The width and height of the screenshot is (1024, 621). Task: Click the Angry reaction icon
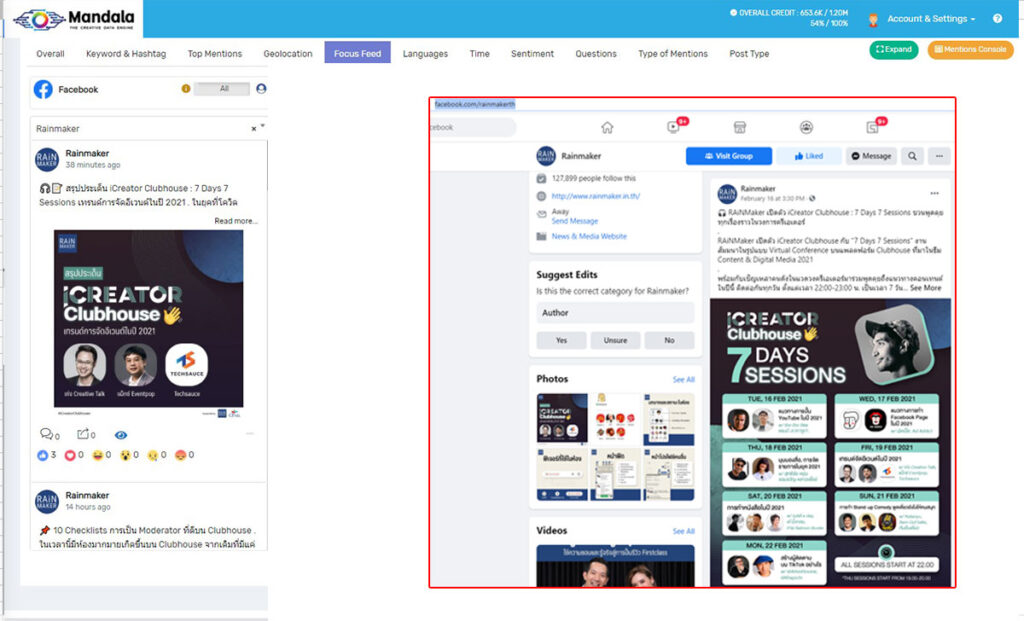pyautogui.click(x=180, y=455)
